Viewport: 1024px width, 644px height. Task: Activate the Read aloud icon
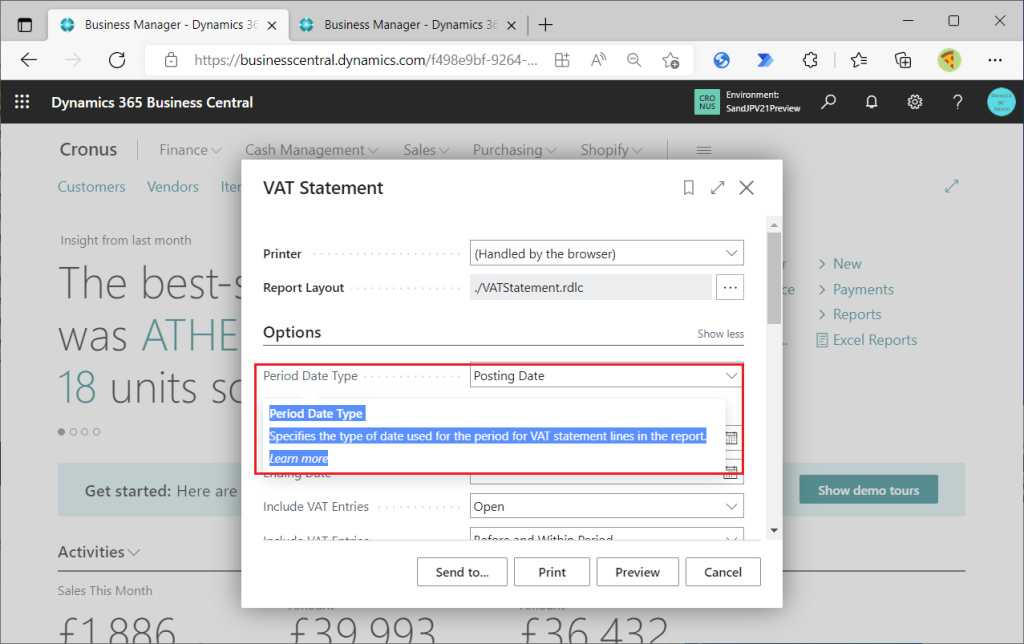pyautogui.click(x=598, y=60)
